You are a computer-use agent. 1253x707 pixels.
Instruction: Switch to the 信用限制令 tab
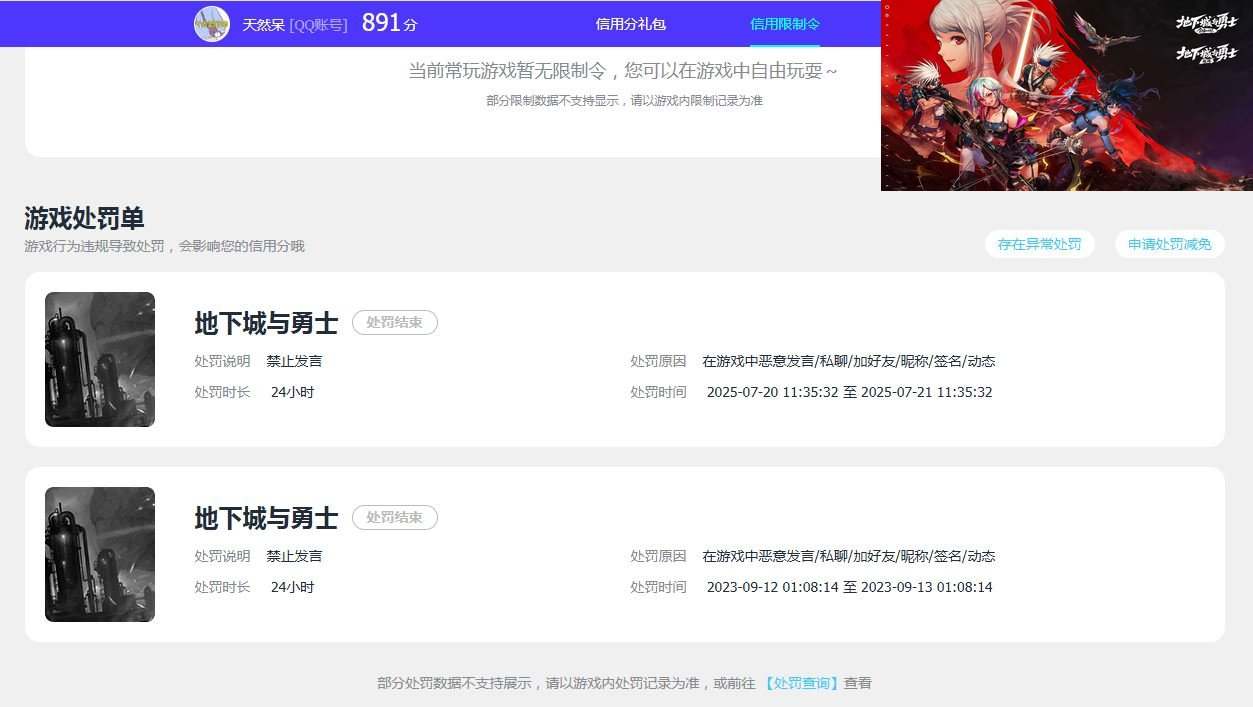click(785, 24)
